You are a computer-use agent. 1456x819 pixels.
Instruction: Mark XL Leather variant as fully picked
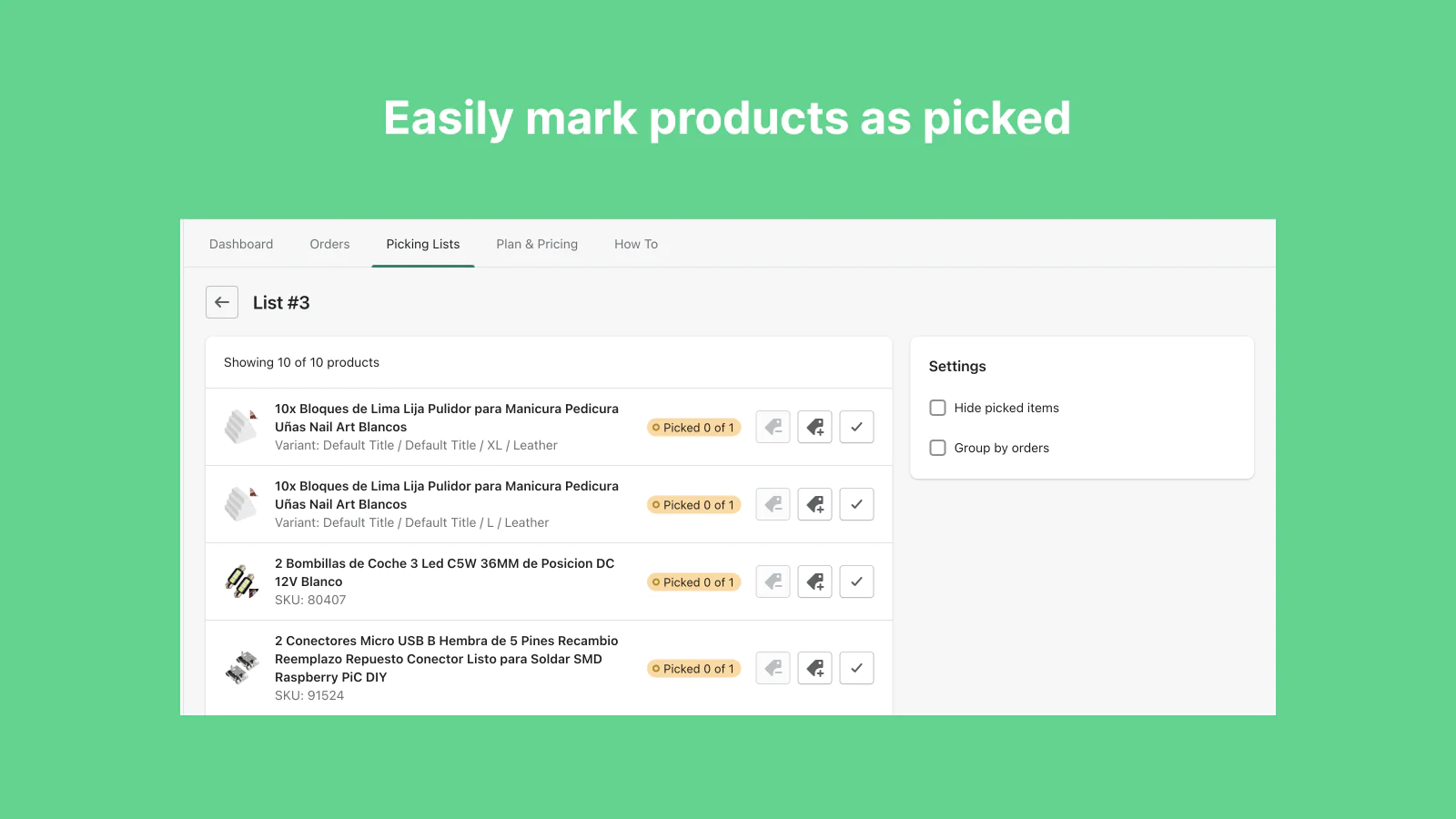coord(856,427)
